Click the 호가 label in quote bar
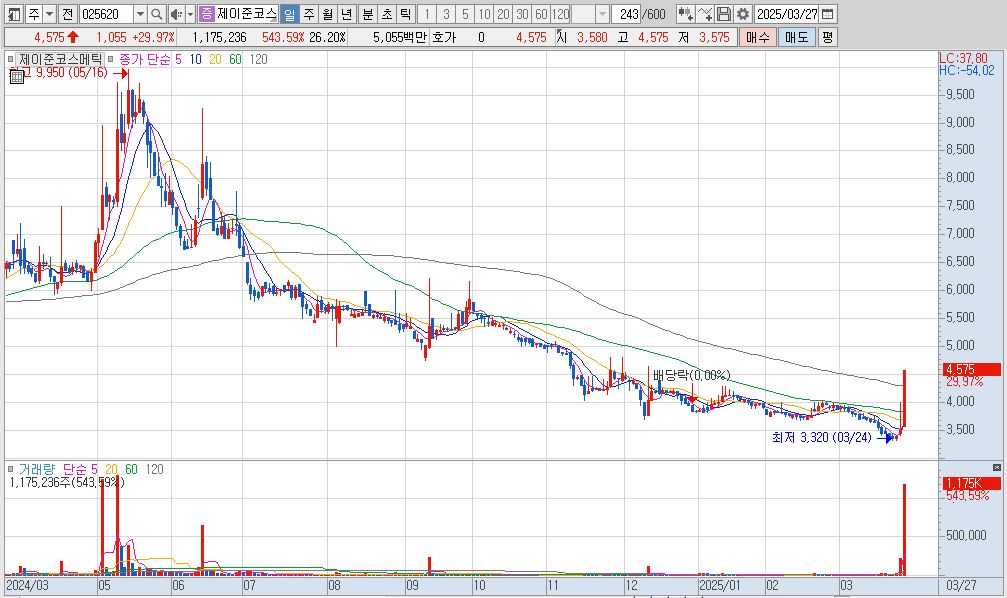This screenshot has width=1007, height=598. point(444,37)
